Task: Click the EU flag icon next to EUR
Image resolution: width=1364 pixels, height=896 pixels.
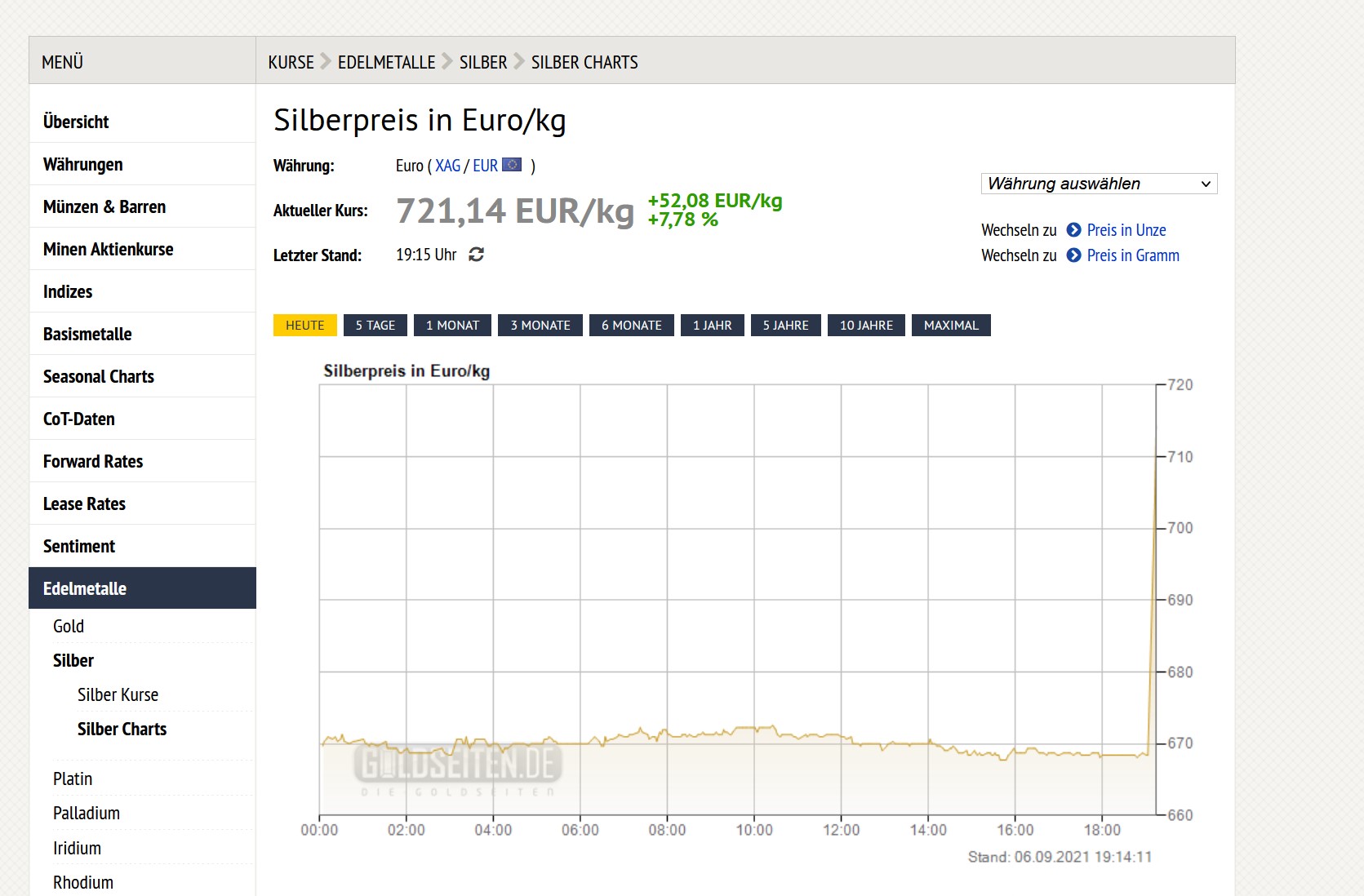Action: pos(512,165)
